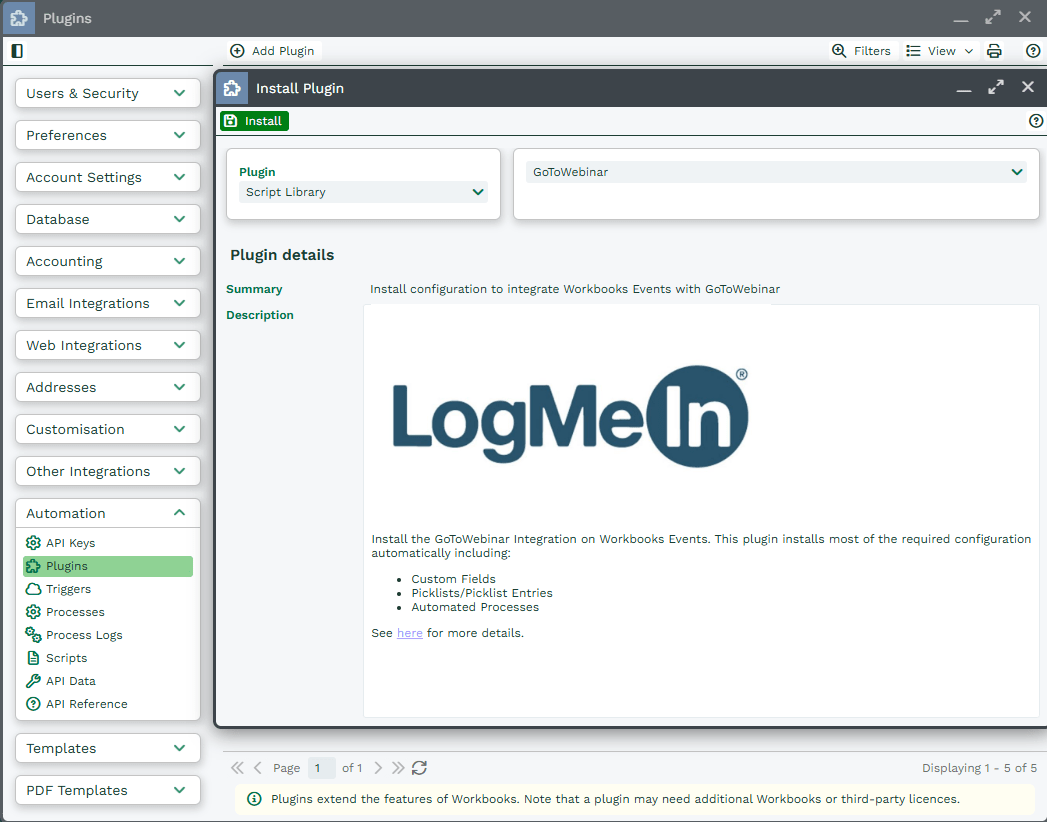Viewport: 1047px width, 822px height.
Task: Toggle the sidebar panel collapse icon
Action: 17,51
